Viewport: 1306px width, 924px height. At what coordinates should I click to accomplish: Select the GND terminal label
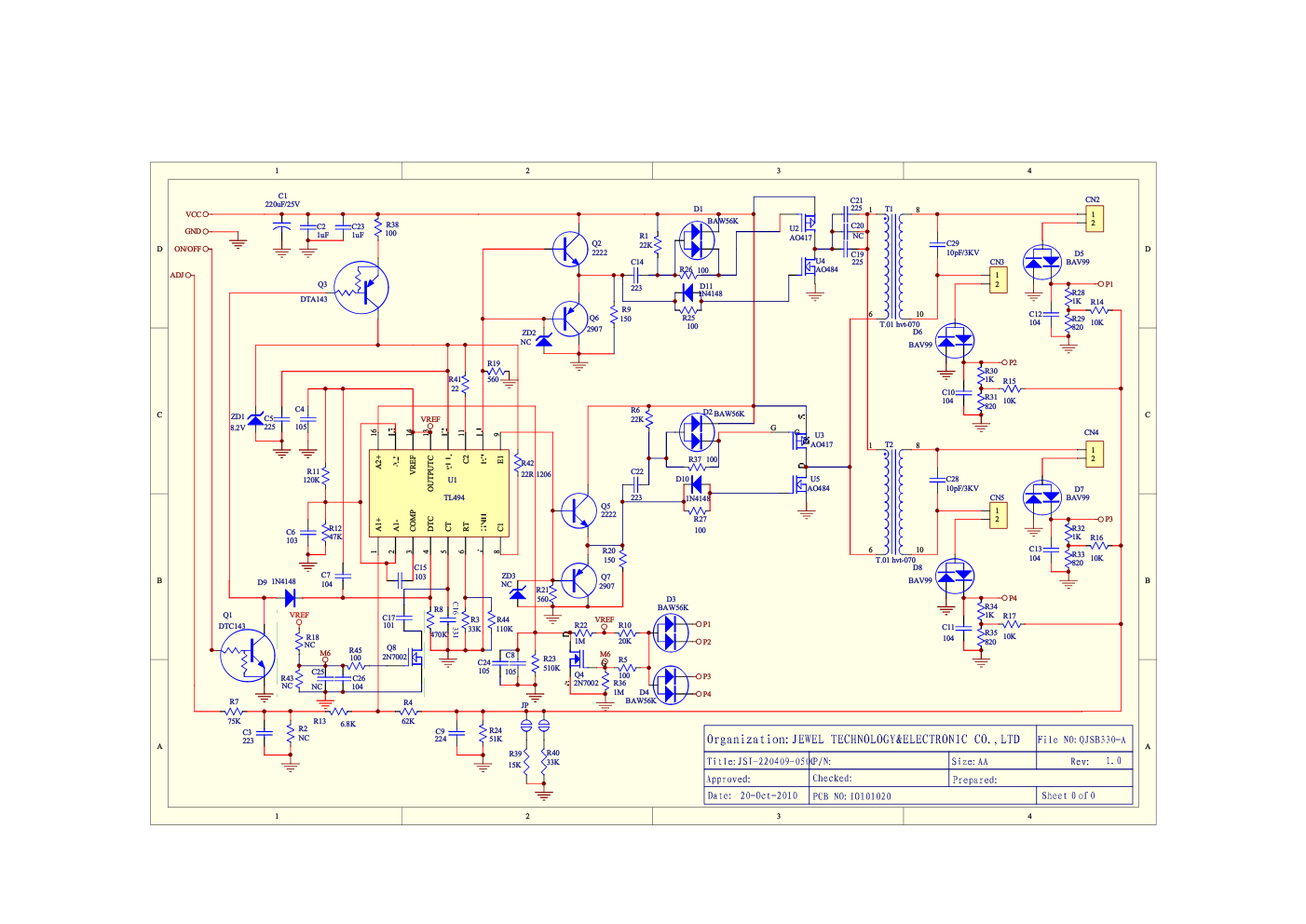[x=193, y=231]
